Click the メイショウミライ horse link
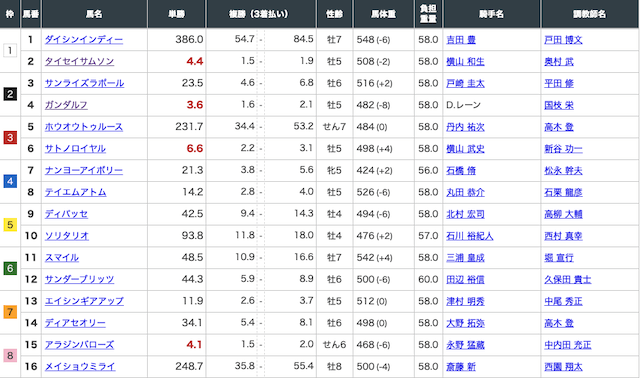The width and height of the screenshot is (640, 378). pos(80,367)
